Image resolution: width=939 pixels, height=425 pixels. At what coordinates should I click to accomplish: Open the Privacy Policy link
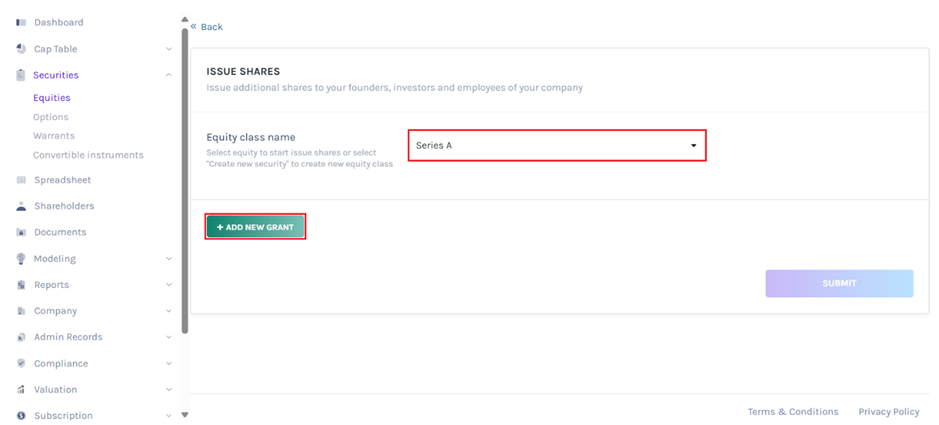[x=888, y=412]
